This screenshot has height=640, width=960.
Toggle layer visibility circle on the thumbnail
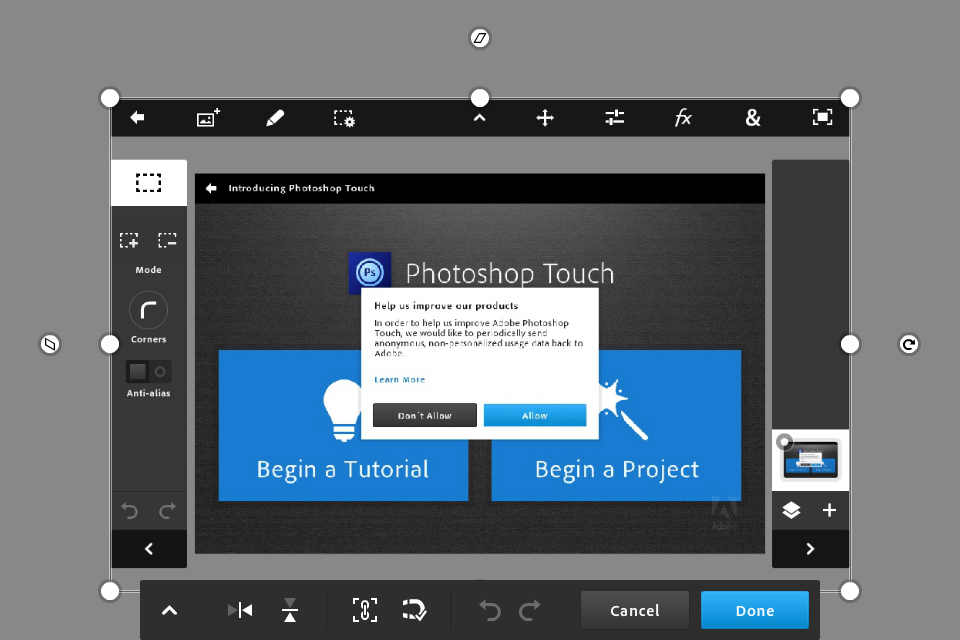(x=784, y=441)
